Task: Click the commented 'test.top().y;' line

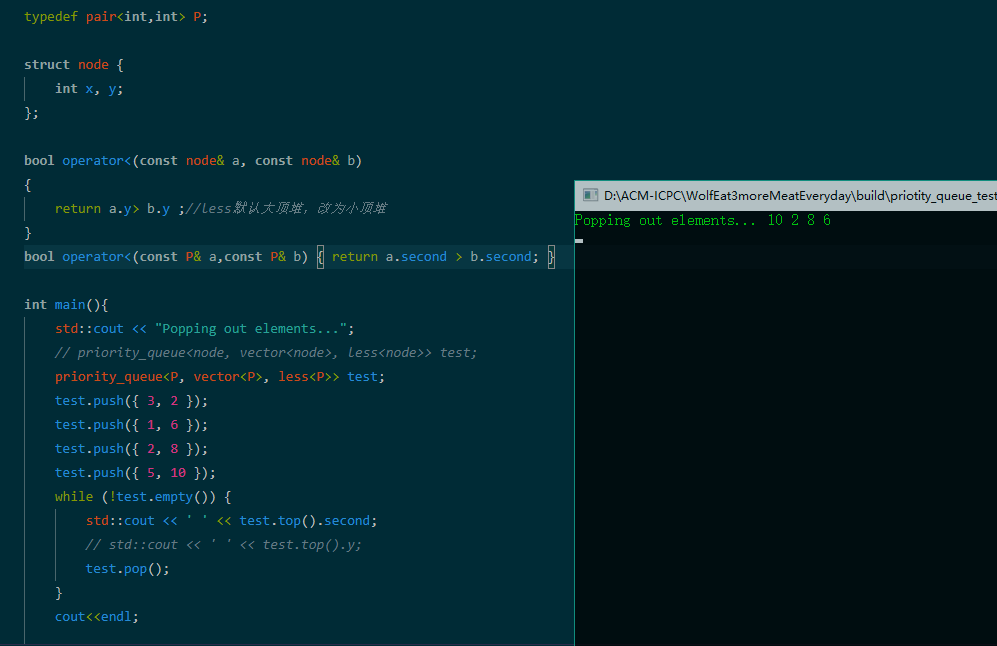Action: point(224,545)
